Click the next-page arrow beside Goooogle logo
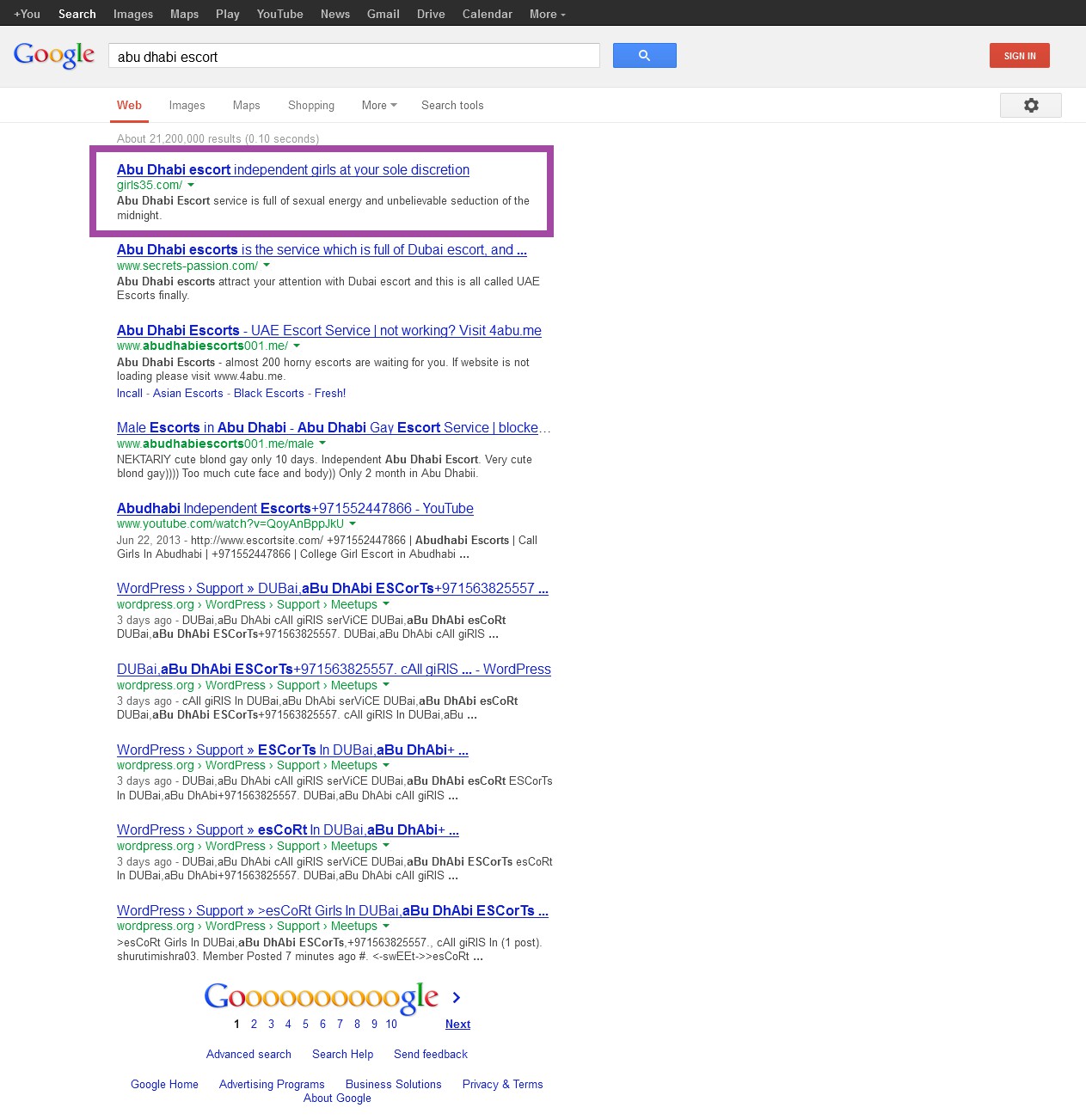Viewport: 1086px width, 1120px height. pos(457,997)
